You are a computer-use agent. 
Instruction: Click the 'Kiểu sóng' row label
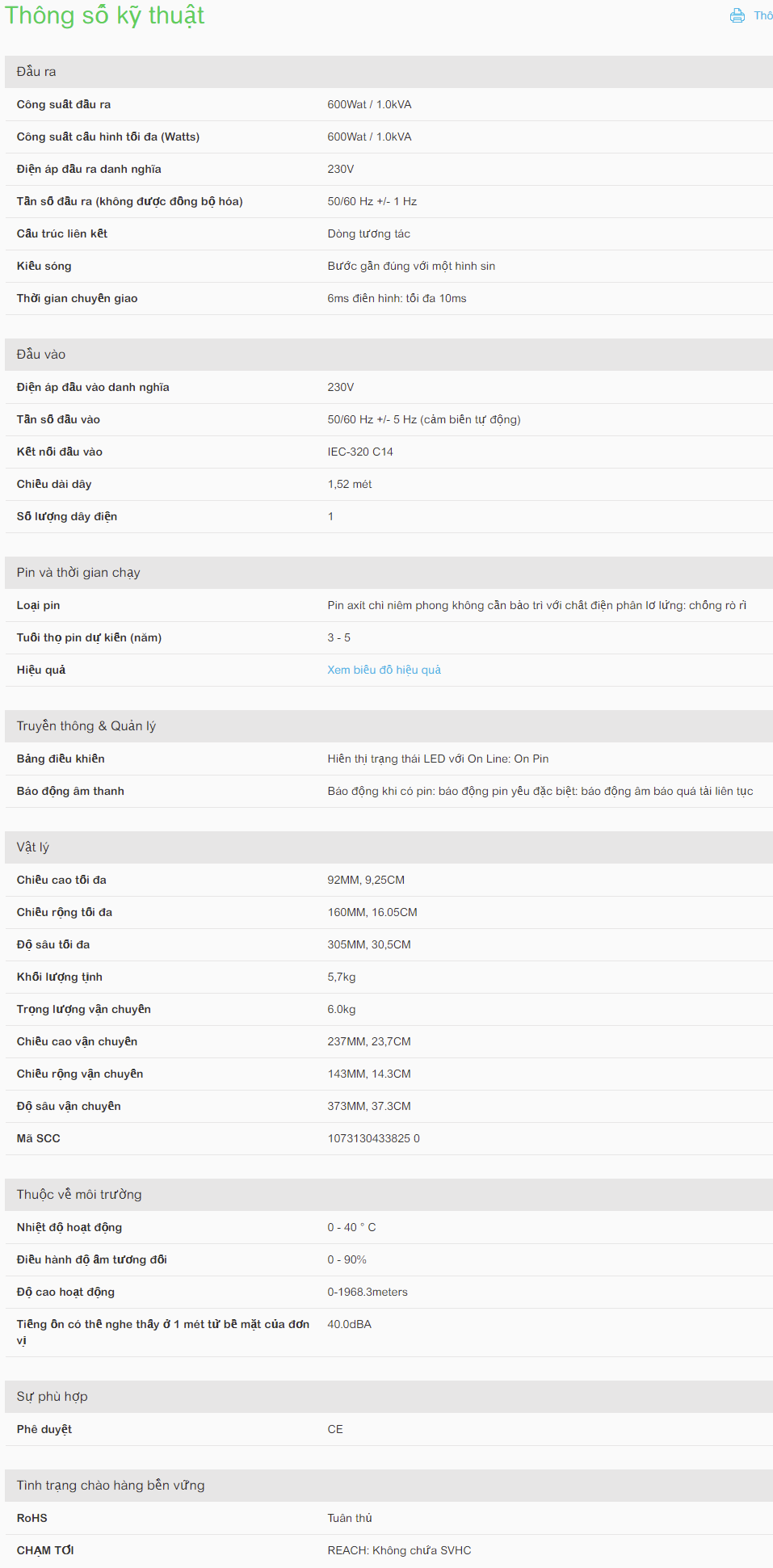[x=44, y=266]
